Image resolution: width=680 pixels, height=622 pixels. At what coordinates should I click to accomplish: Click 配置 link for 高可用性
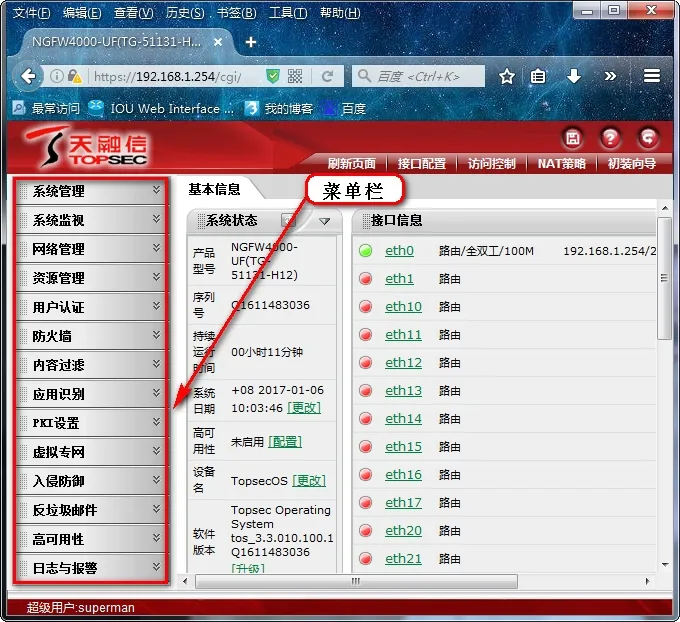[x=285, y=442]
